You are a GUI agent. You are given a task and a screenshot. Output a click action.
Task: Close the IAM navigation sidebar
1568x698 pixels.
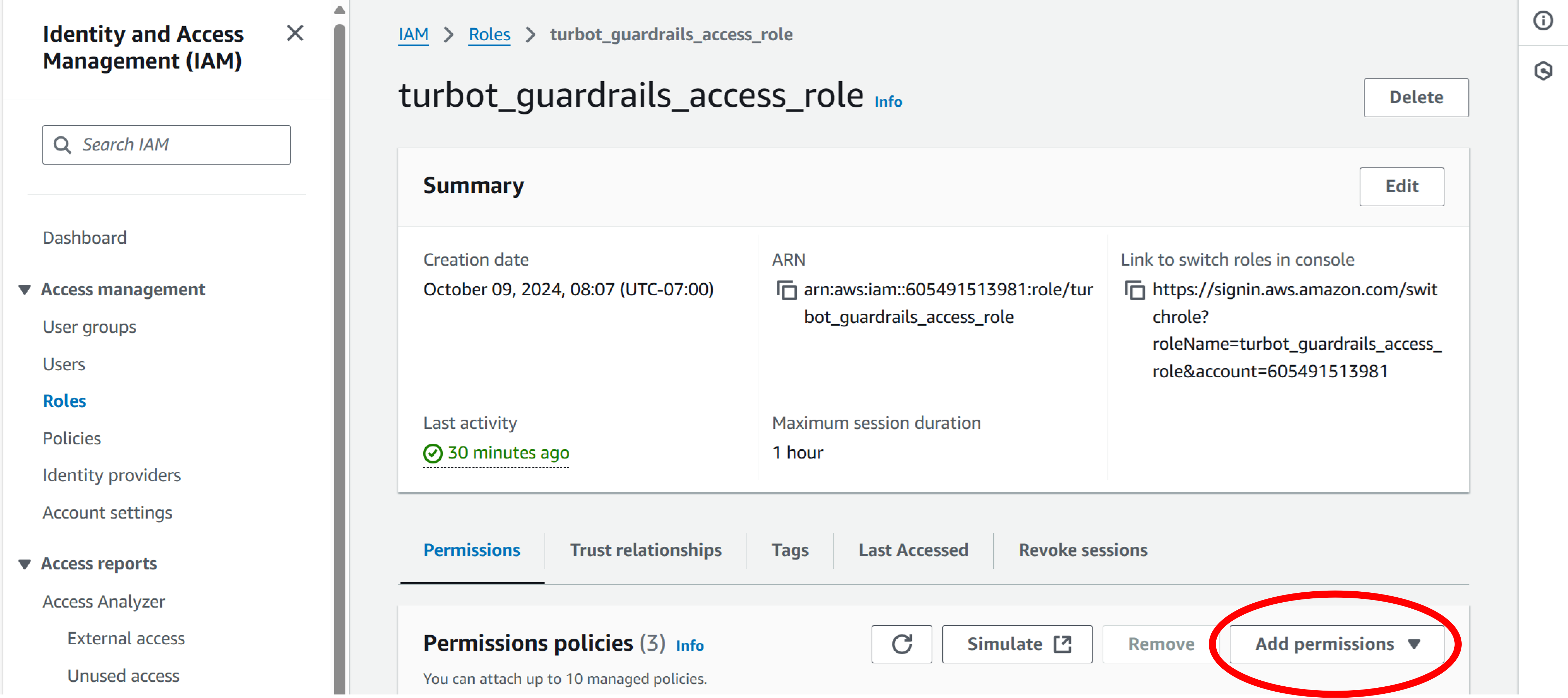(295, 34)
